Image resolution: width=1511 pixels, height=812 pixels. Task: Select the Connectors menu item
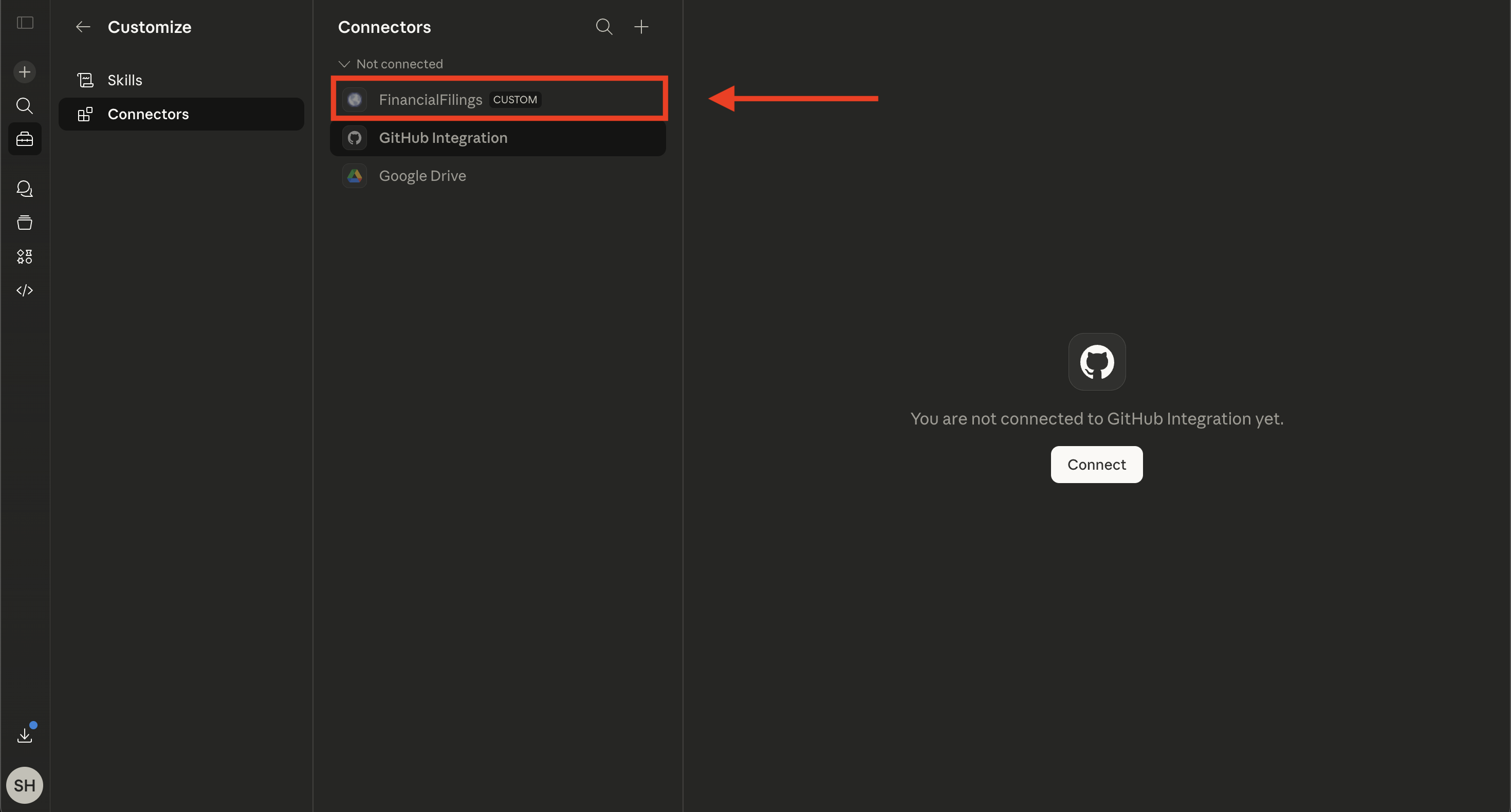181,115
